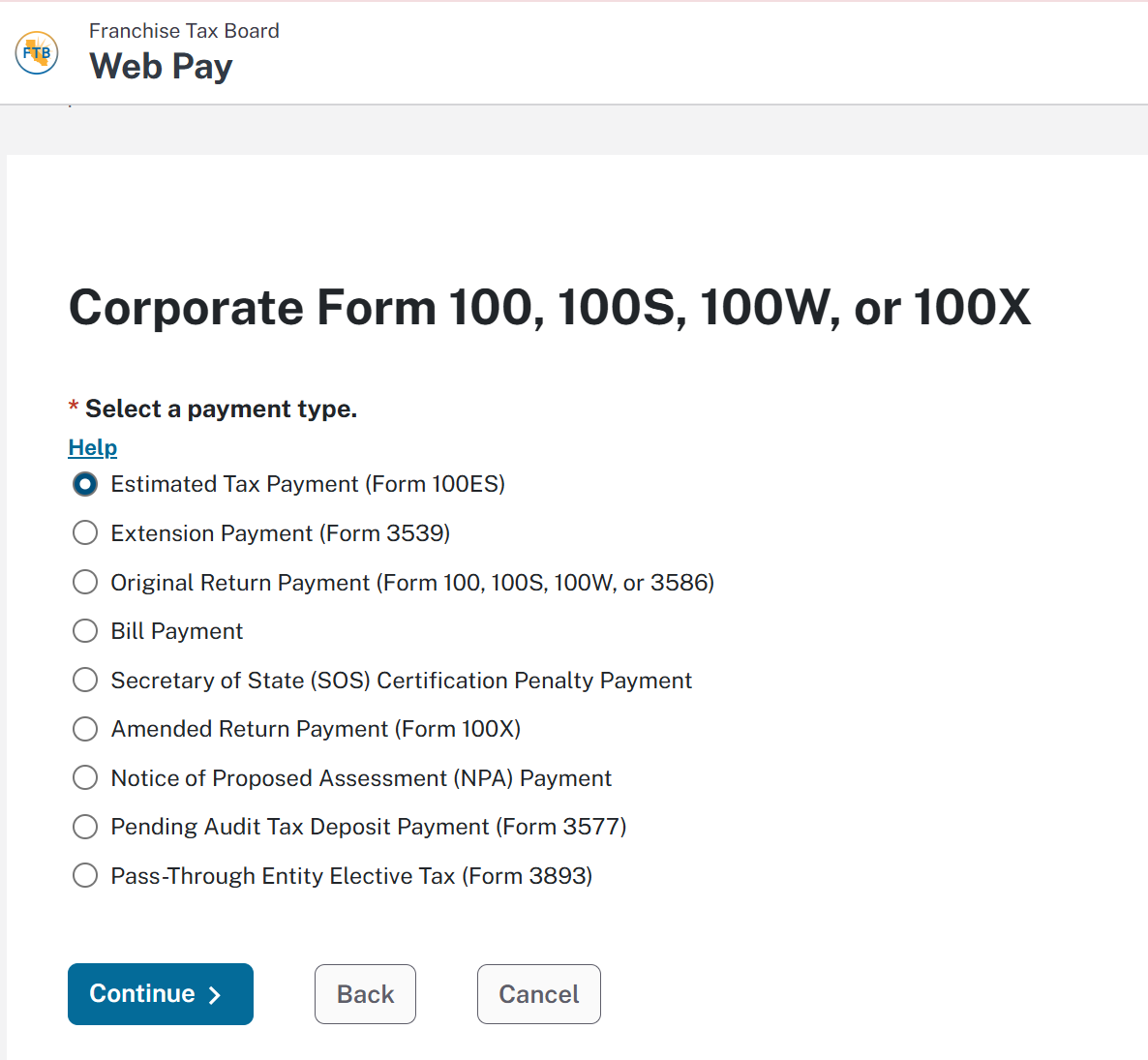
Task: Click the chevron arrow on Continue
Action: (215, 995)
